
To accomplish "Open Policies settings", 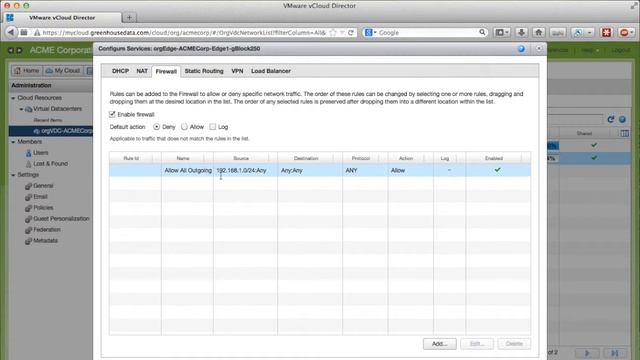I will click(43, 208).
